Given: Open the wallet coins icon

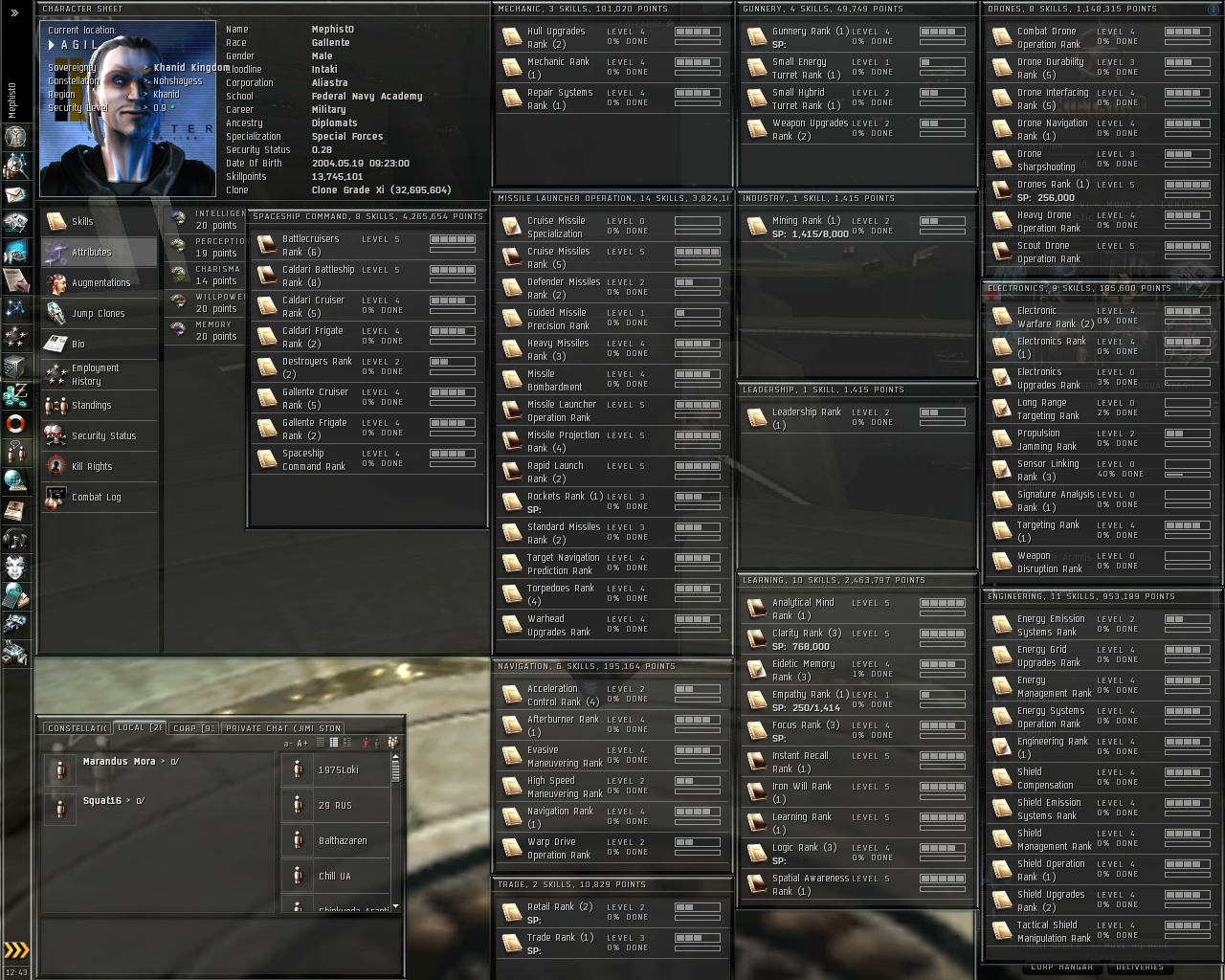Looking at the screenshot, I should tap(15, 394).
